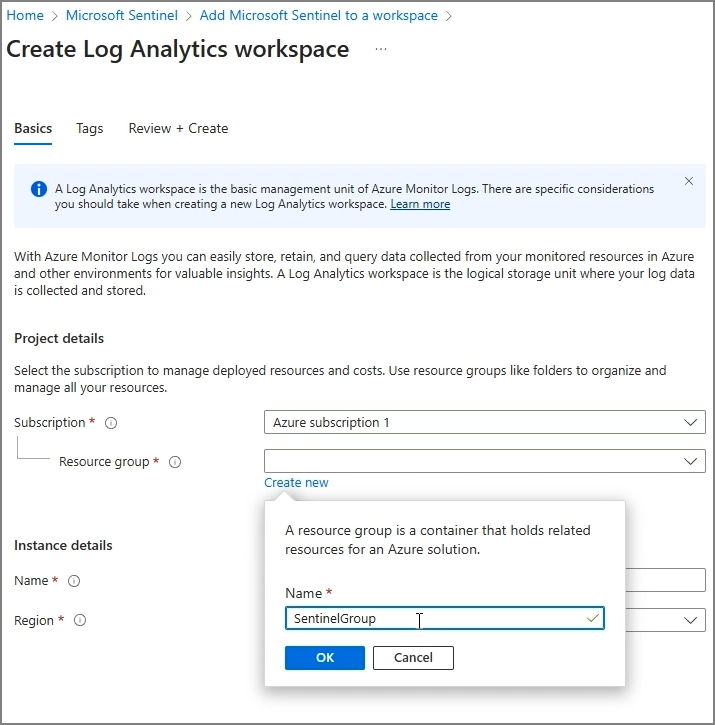This screenshot has height=725, width=715.
Task: Open the Subscription dropdown
Action: click(485, 422)
